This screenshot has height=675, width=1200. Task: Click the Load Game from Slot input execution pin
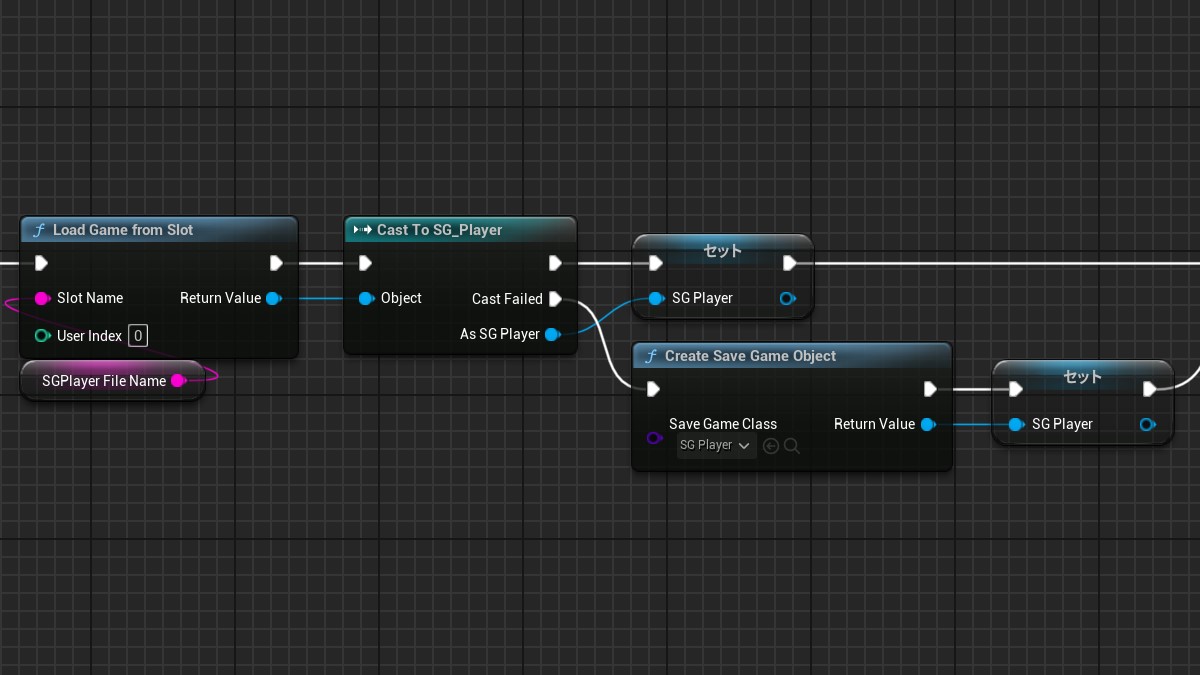tap(42, 263)
